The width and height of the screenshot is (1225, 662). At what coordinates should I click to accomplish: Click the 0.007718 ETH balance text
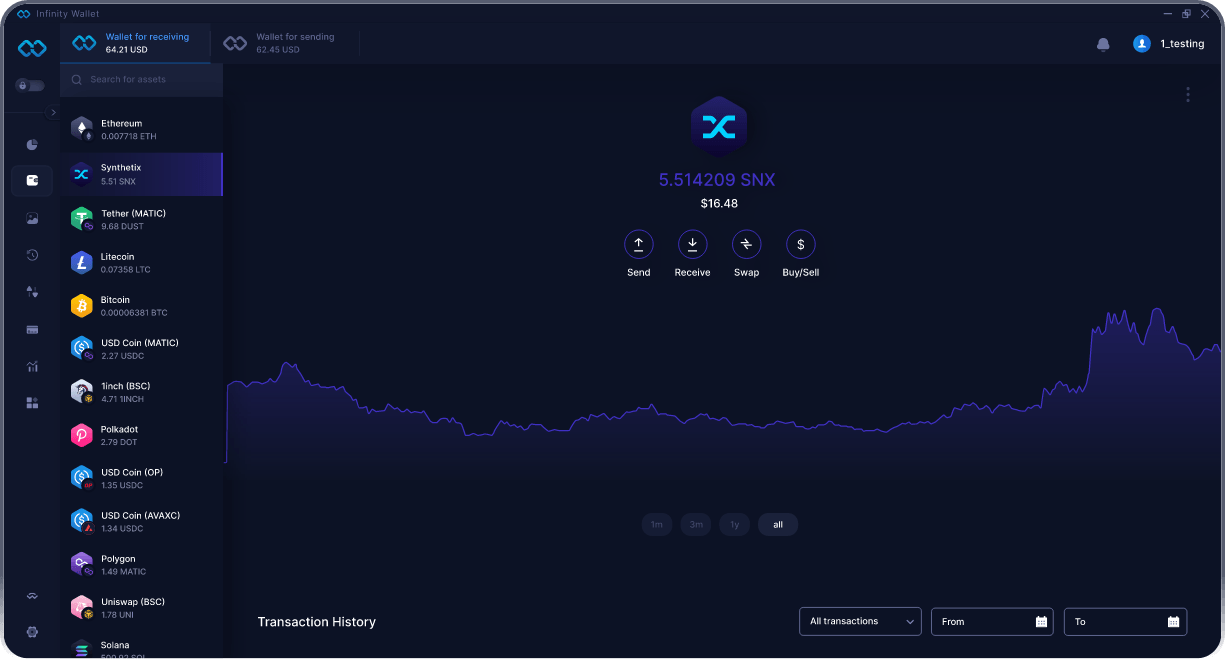[129, 136]
